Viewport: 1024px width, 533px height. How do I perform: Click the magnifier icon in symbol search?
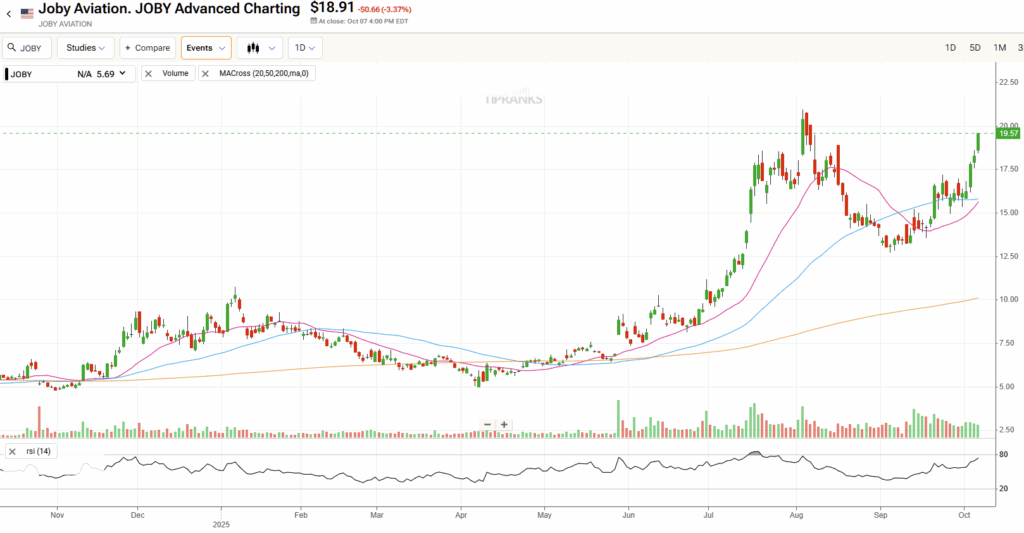pos(12,48)
